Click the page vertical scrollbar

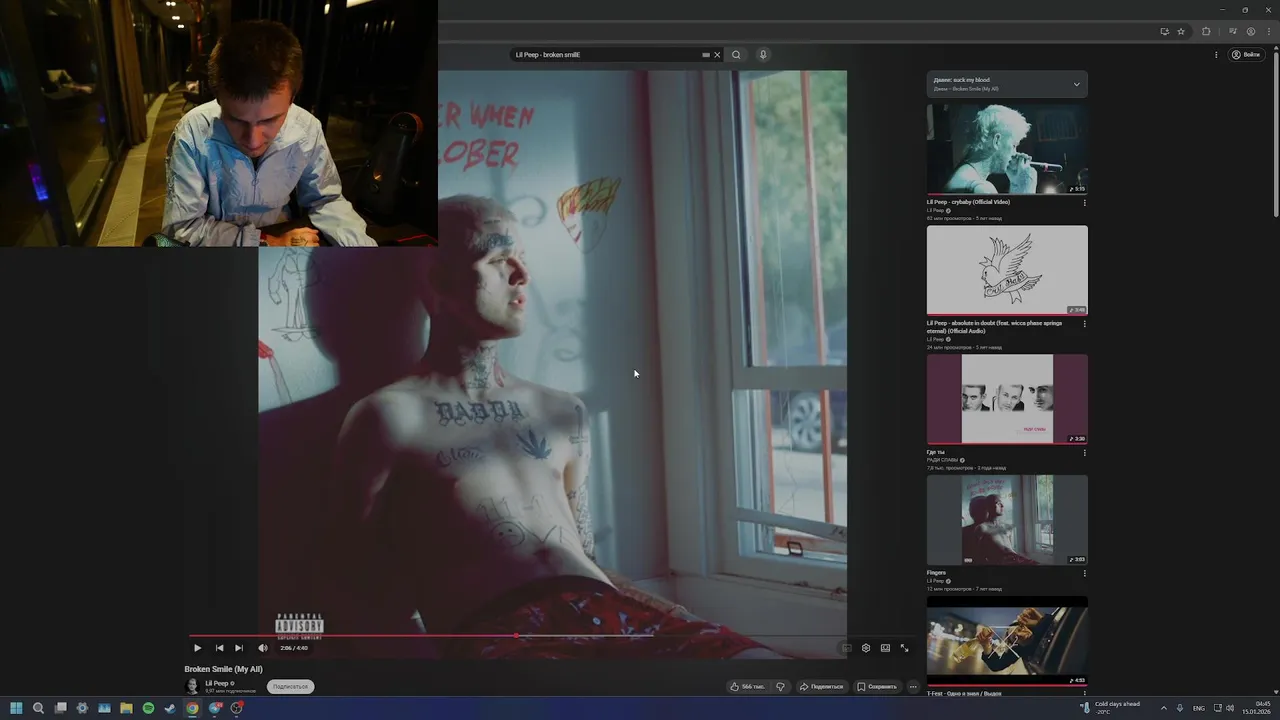1275,370
